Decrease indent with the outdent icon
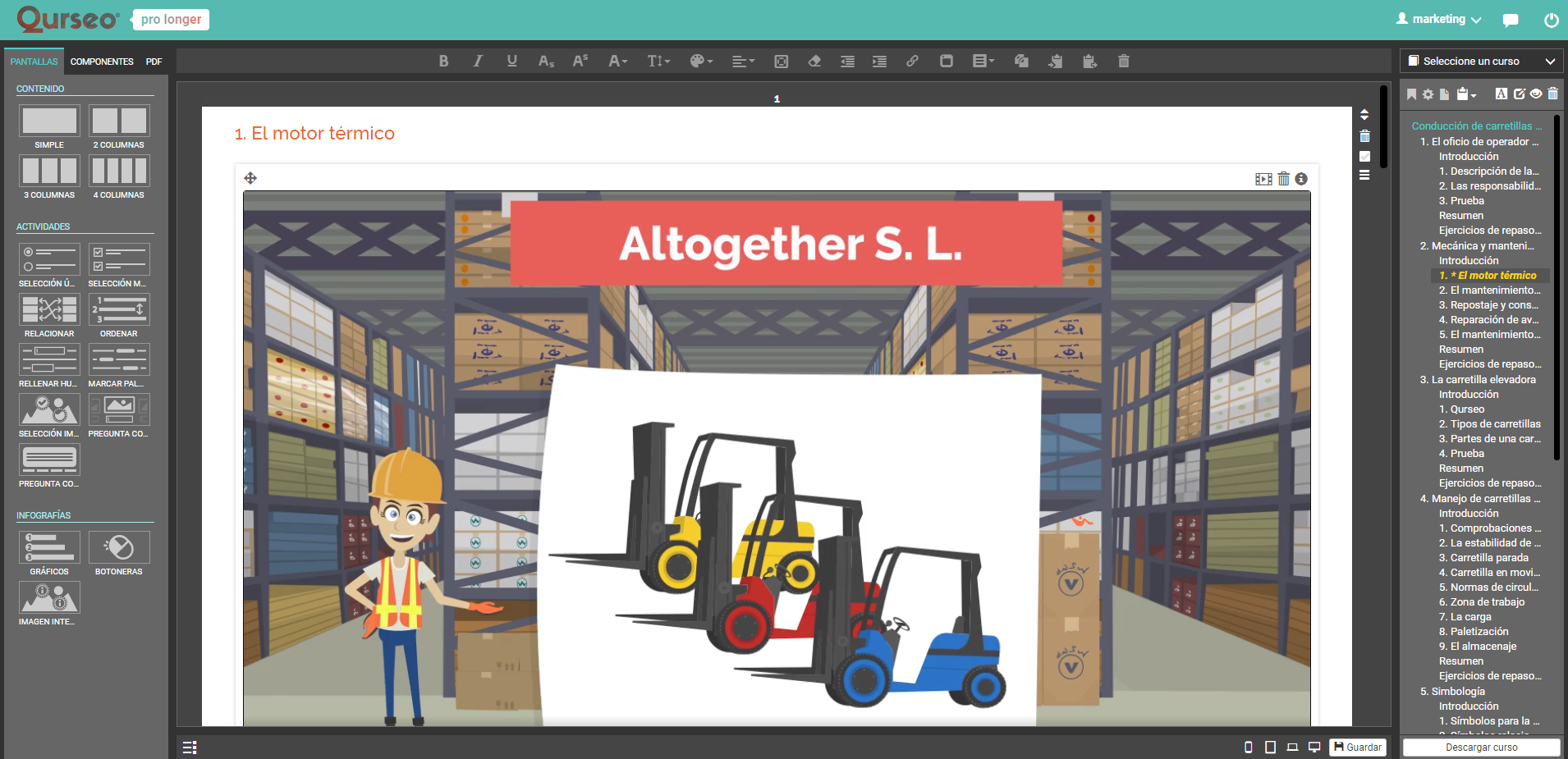1568x759 pixels. tap(847, 61)
